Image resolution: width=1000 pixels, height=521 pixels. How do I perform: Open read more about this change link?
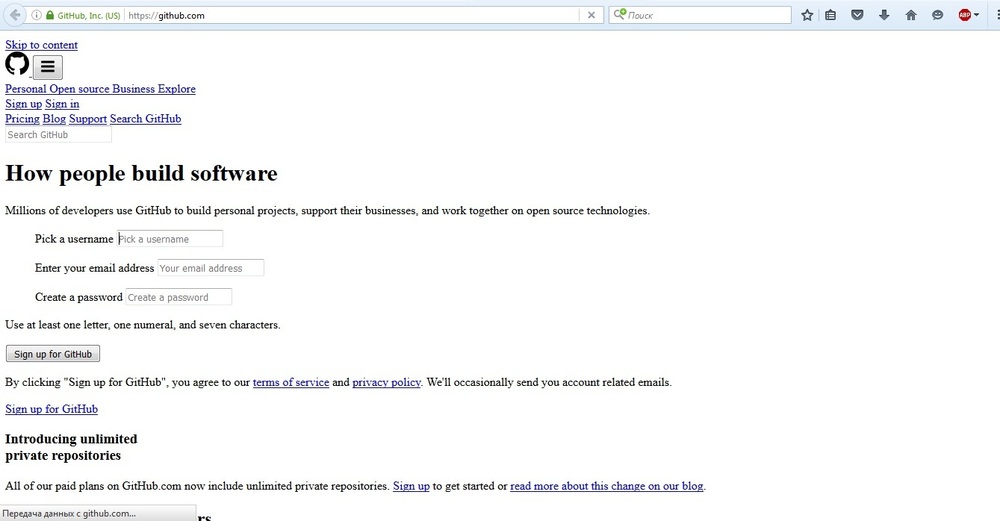[607, 486]
